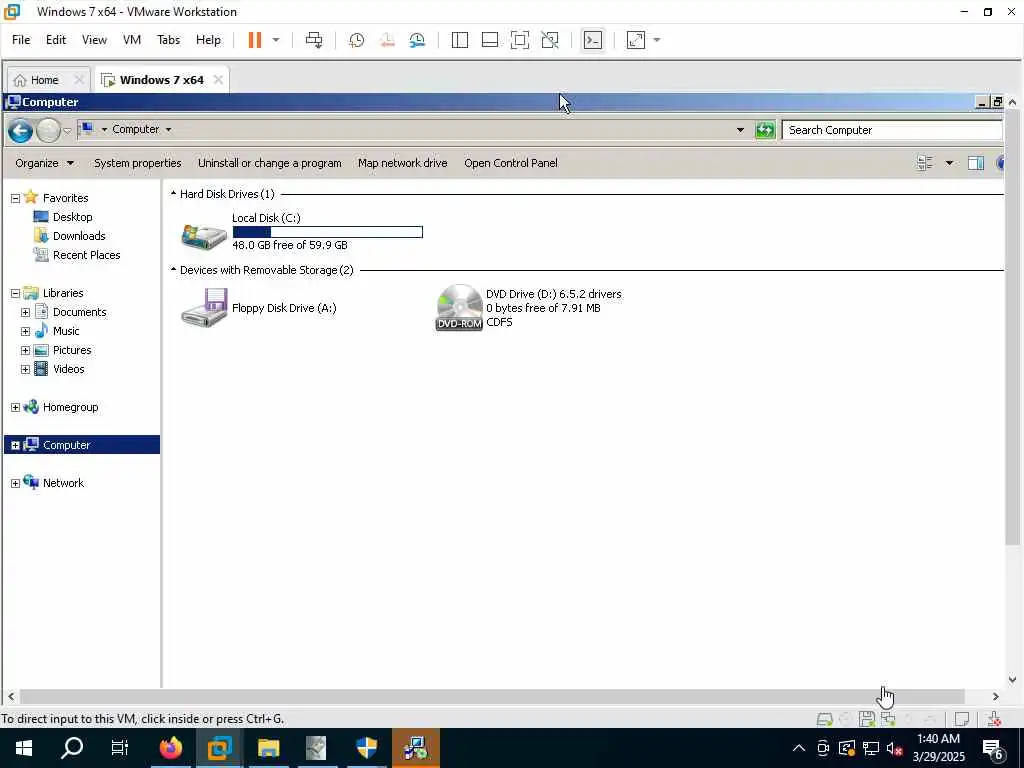Open the address bar history dropdown
Viewport: 1024px width, 768px height.
click(x=740, y=130)
